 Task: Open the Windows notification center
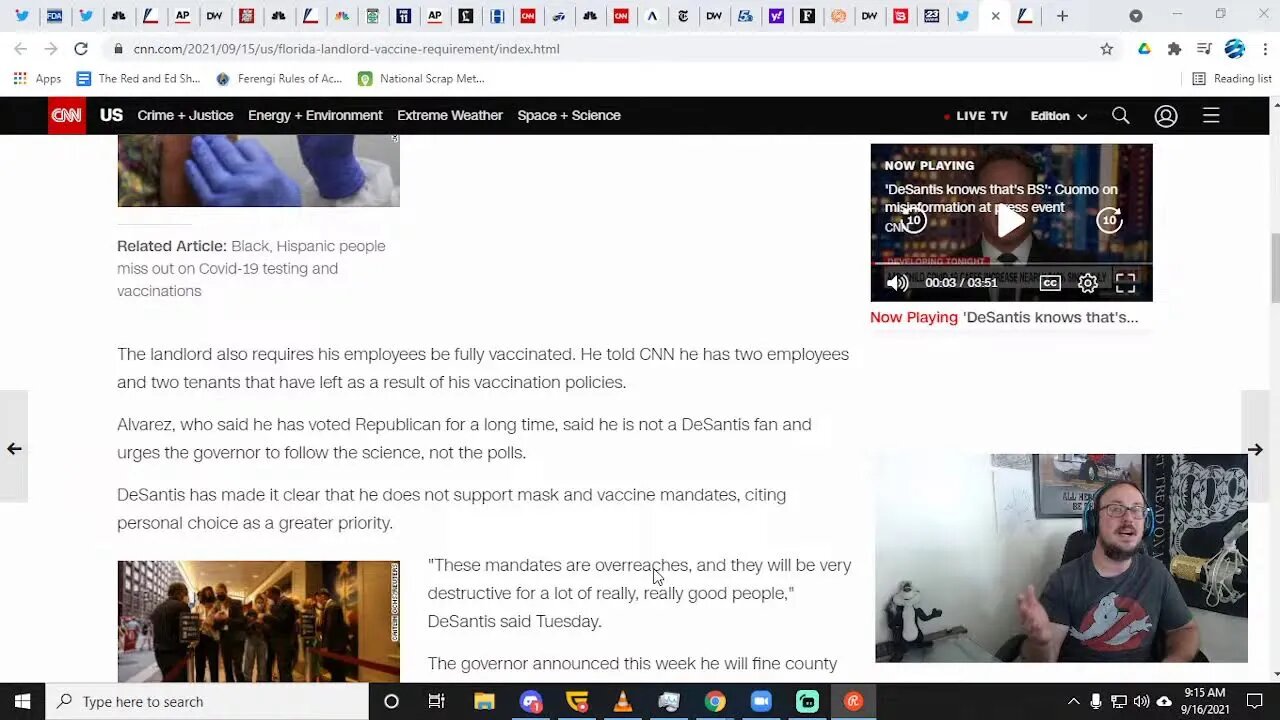(x=1255, y=701)
